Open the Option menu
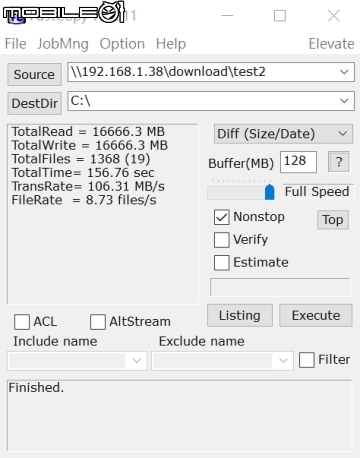Viewport: 360px width, 458px height. (122, 44)
